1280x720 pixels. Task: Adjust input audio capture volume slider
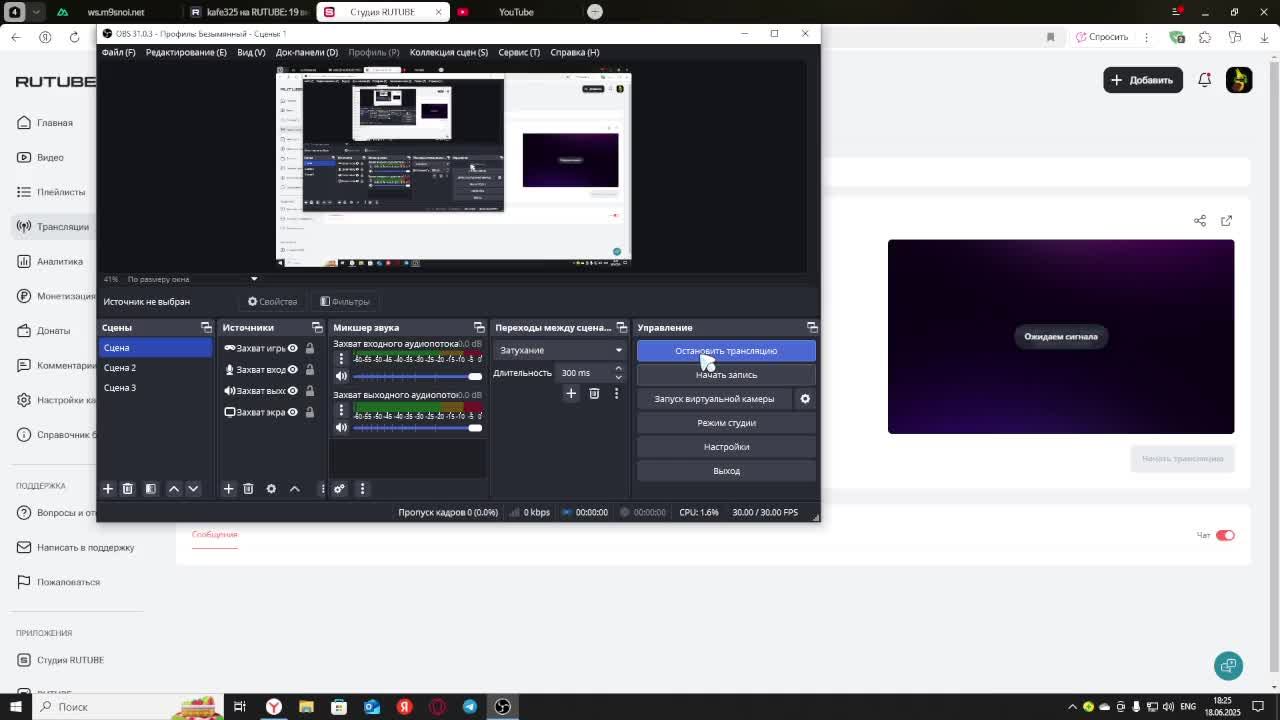(x=417, y=376)
